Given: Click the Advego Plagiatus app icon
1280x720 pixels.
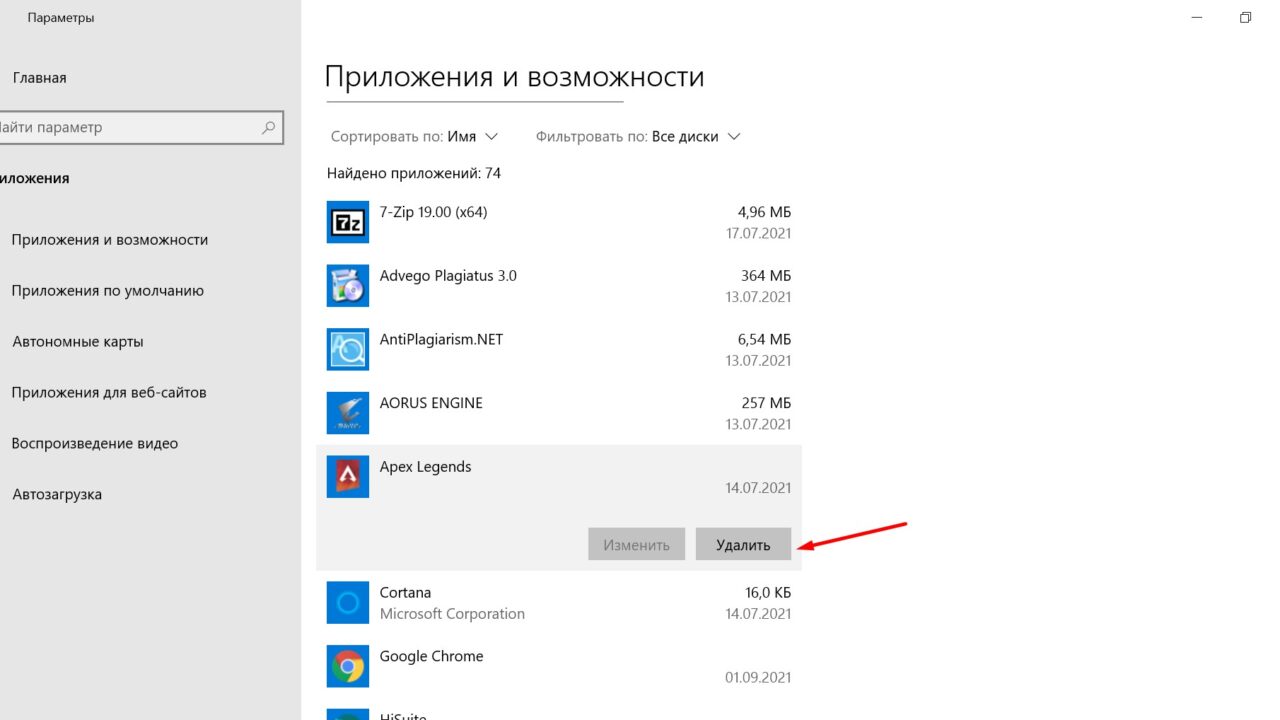Looking at the screenshot, I should (348, 285).
